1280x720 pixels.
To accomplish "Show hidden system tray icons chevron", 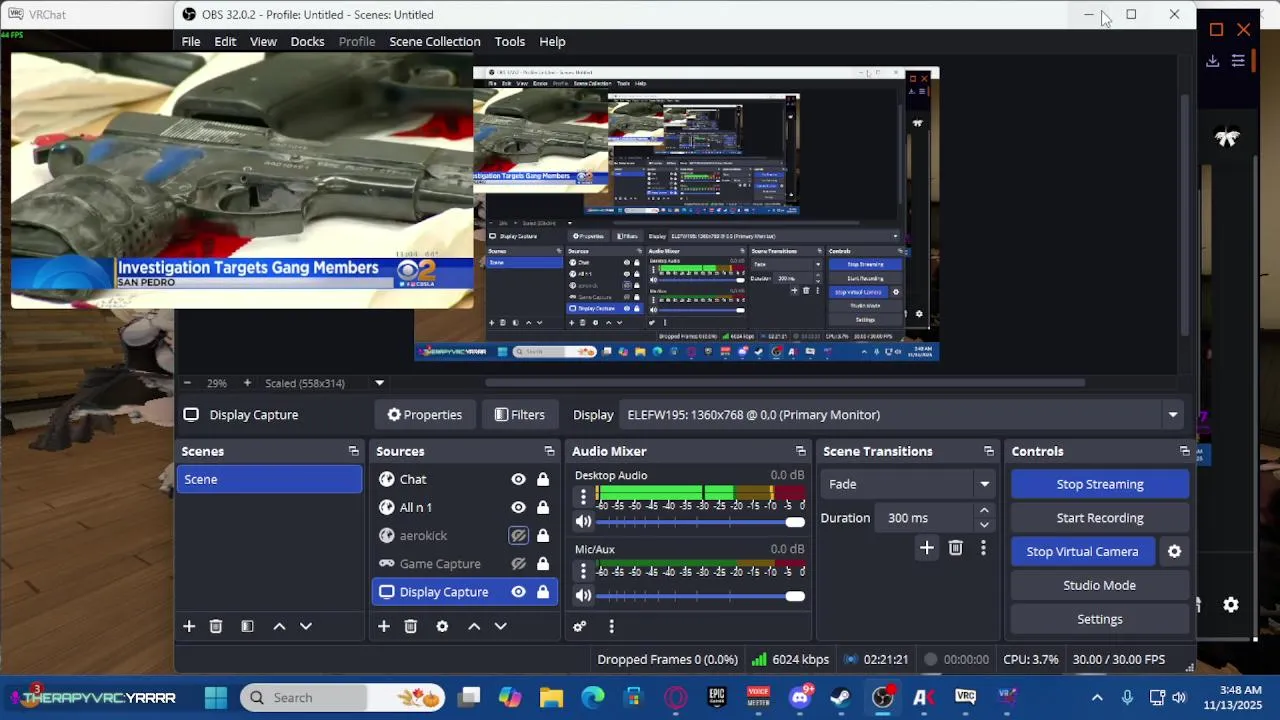I will pos(1097,698).
